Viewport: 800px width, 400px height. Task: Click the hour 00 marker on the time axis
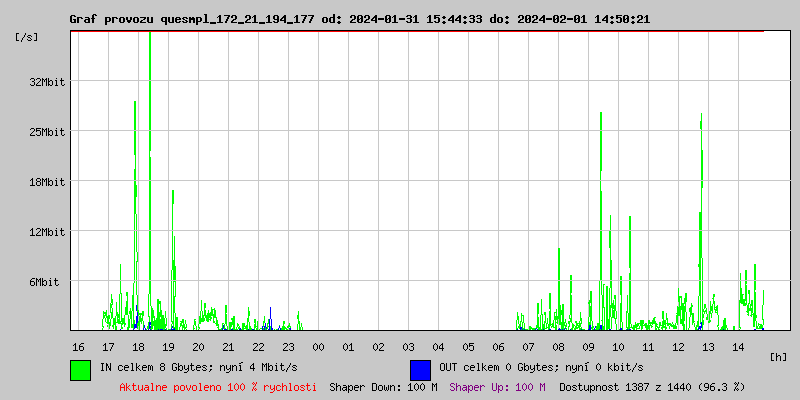click(318, 347)
